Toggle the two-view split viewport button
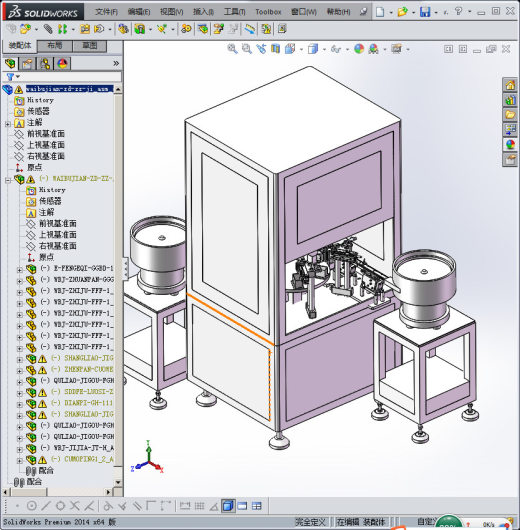Screen dimensions: 520x530 tap(242, 506)
